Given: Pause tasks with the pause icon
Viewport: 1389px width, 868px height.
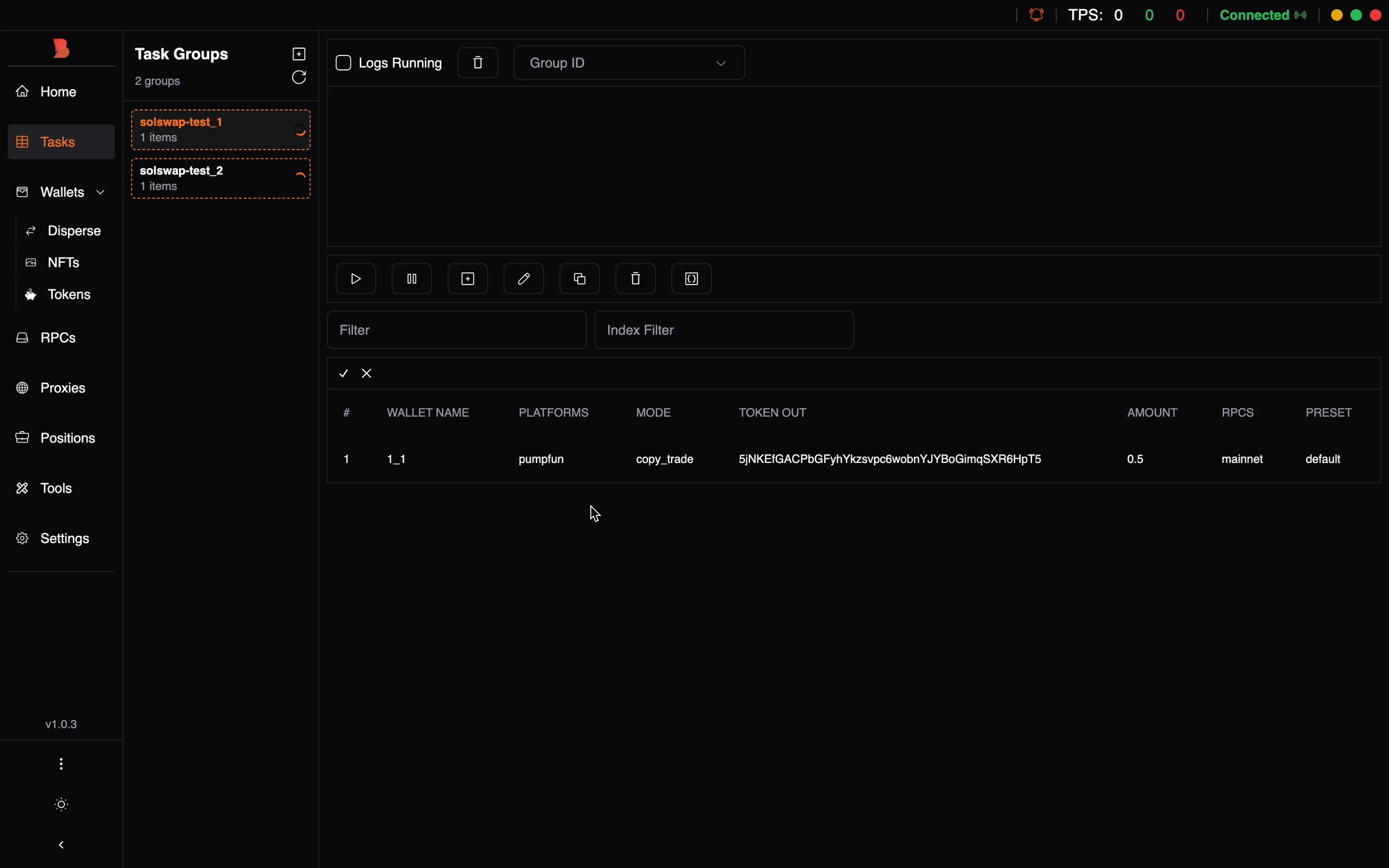Looking at the screenshot, I should (412, 278).
